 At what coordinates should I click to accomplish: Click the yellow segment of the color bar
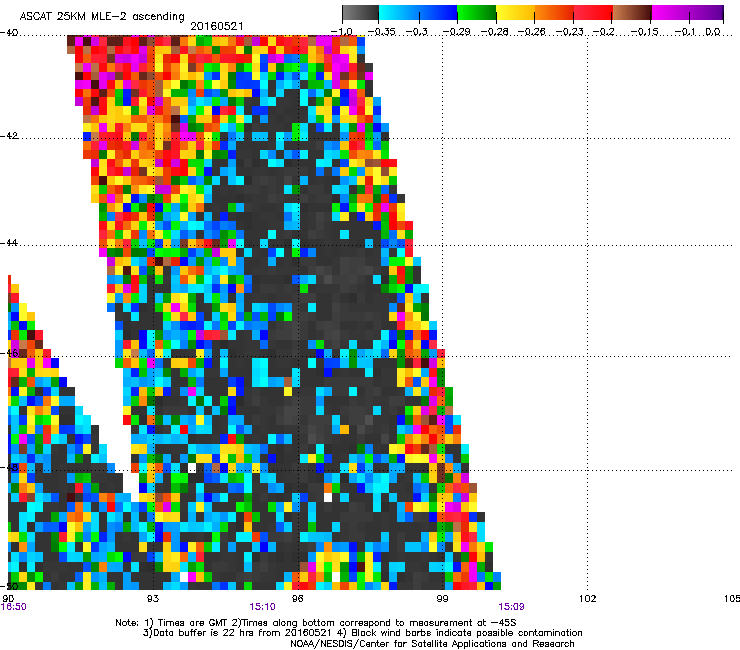515,13
